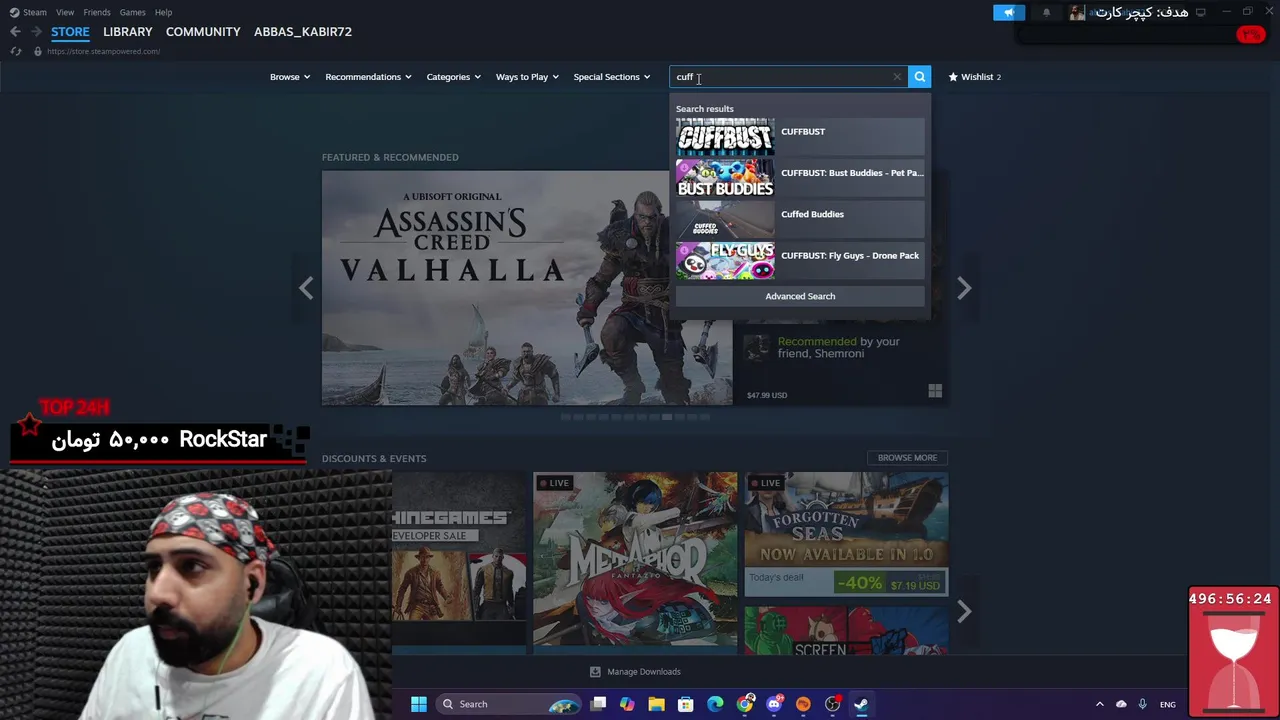Show next featured game

point(964,288)
